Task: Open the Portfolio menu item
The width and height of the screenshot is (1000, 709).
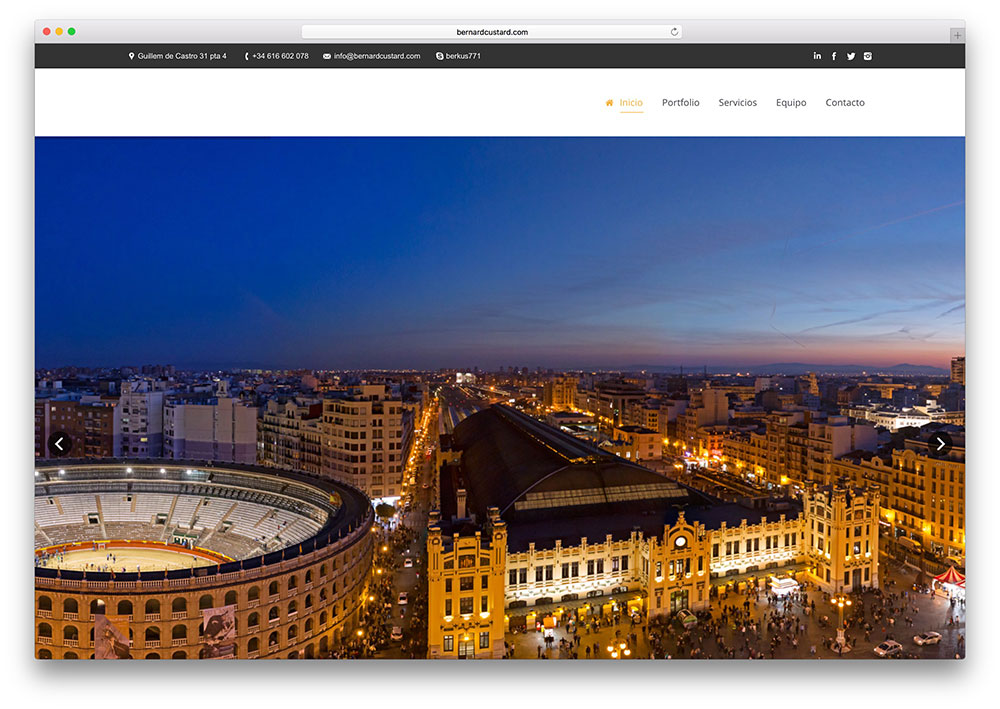Action: (681, 102)
